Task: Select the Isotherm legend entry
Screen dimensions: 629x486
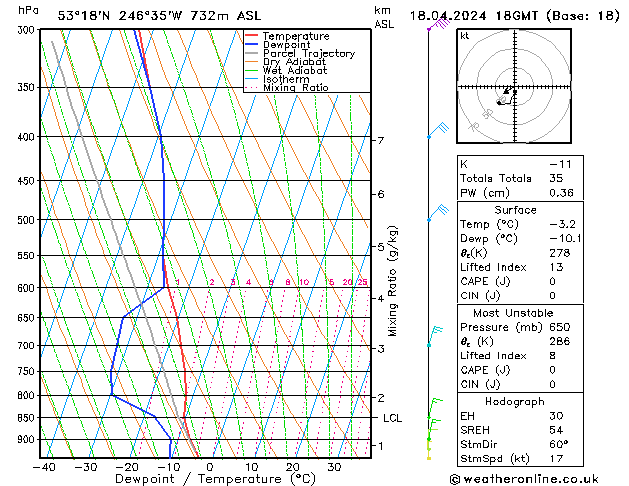Action: pyautogui.click(x=286, y=79)
